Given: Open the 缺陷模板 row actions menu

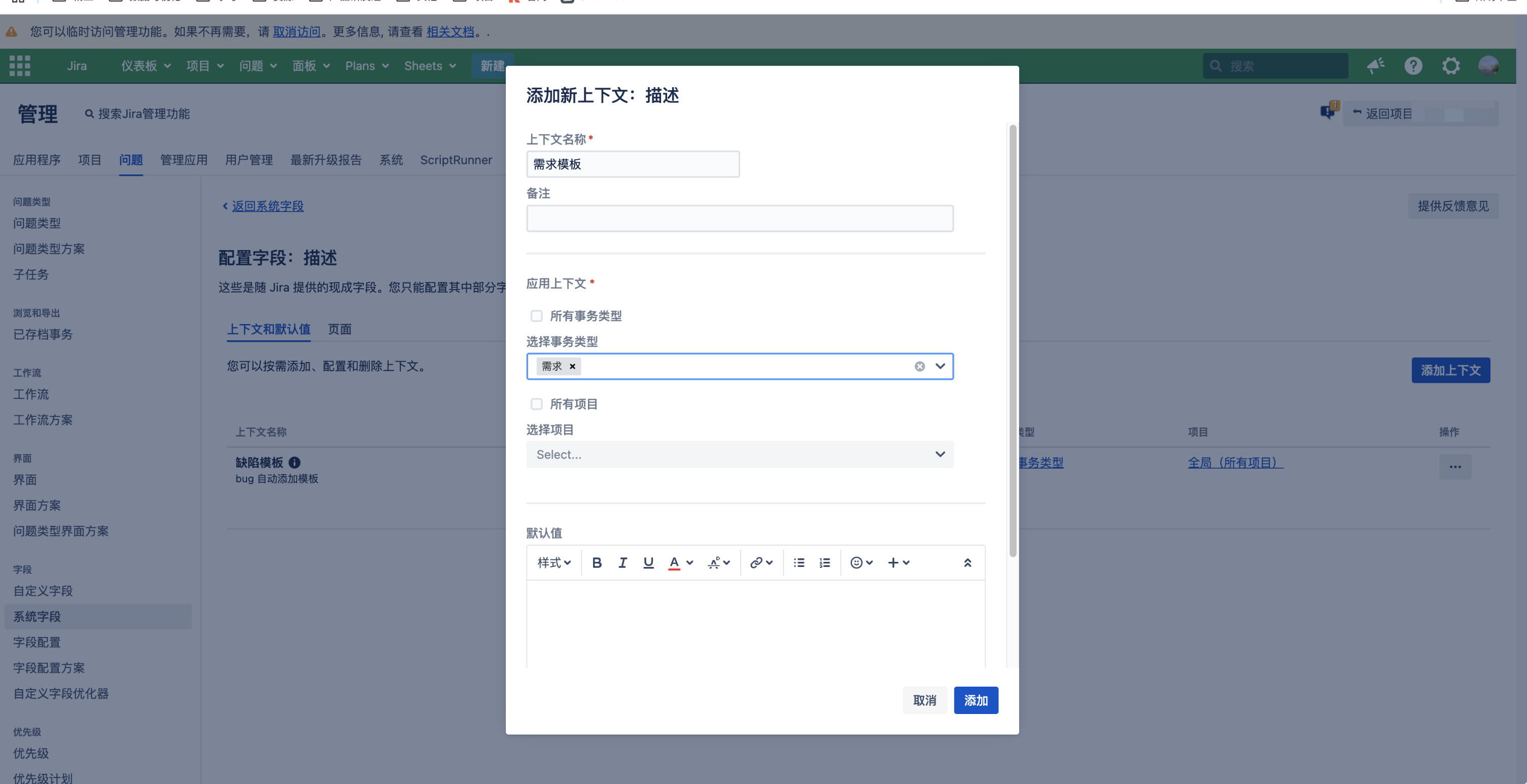Looking at the screenshot, I should click(x=1455, y=467).
